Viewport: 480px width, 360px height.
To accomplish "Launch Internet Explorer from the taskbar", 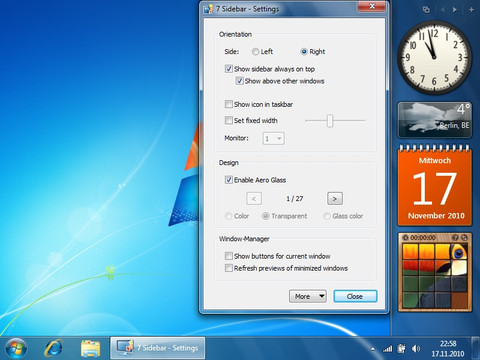I will 54,348.
